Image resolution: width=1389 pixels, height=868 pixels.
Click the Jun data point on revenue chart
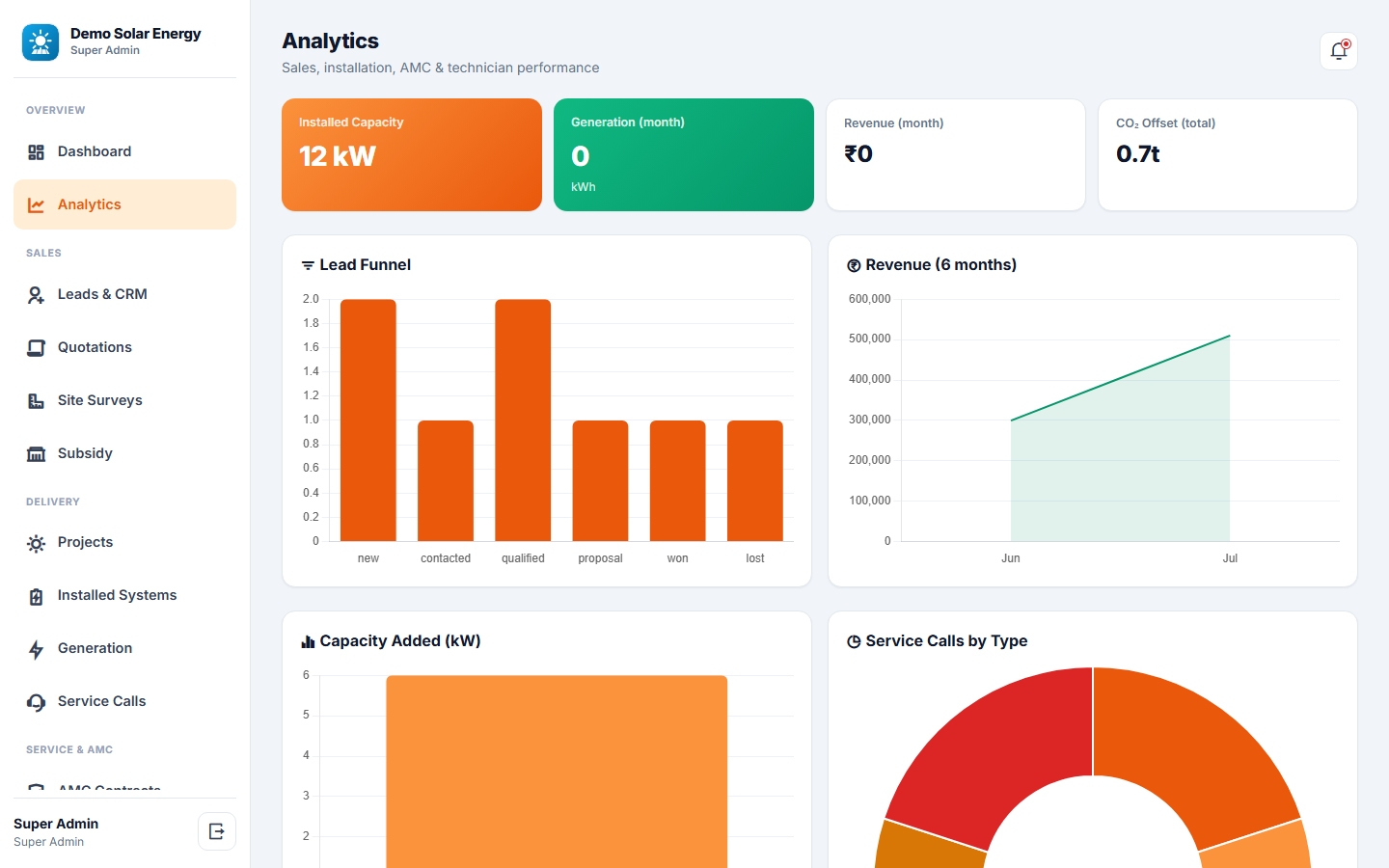tap(1011, 420)
